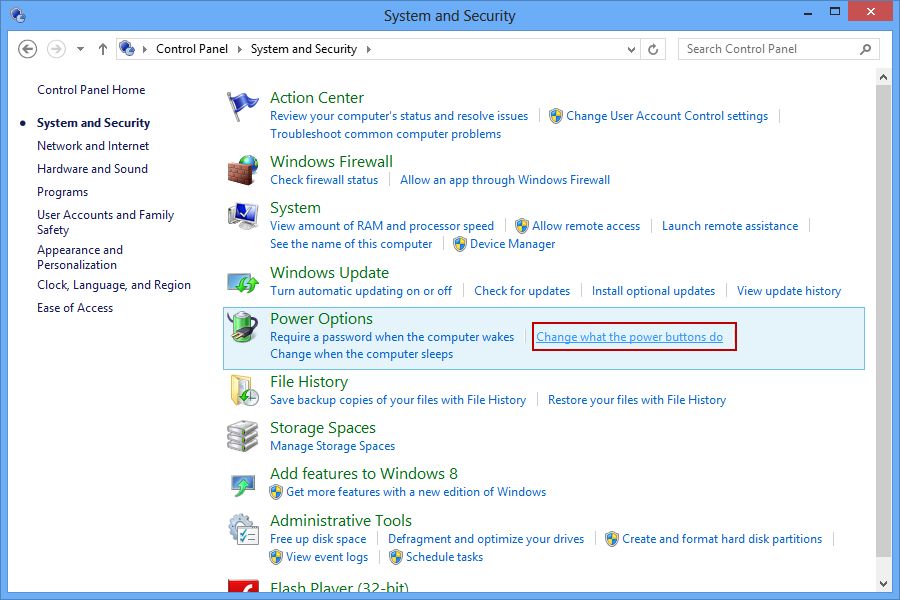Open the recent locations dropdown arrow
Viewport: 900px width, 600px height.
(80, 49)
